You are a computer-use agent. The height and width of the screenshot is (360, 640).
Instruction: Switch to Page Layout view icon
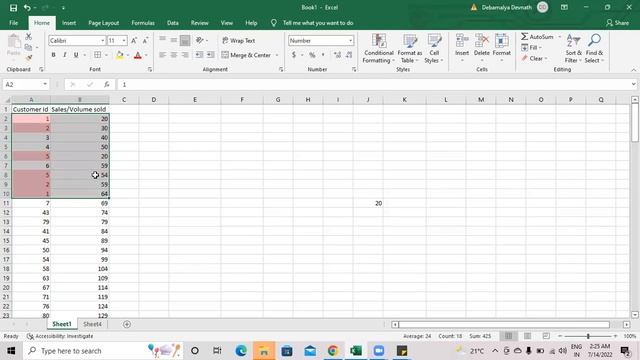527,336
